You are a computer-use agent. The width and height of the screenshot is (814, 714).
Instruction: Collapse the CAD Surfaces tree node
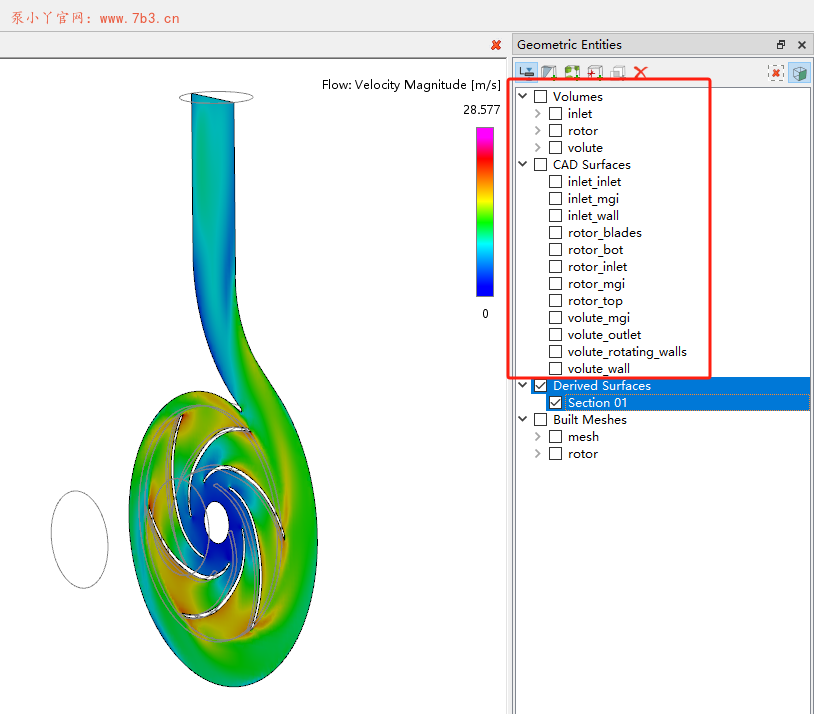pyautogui.click(x=523, y=164)
